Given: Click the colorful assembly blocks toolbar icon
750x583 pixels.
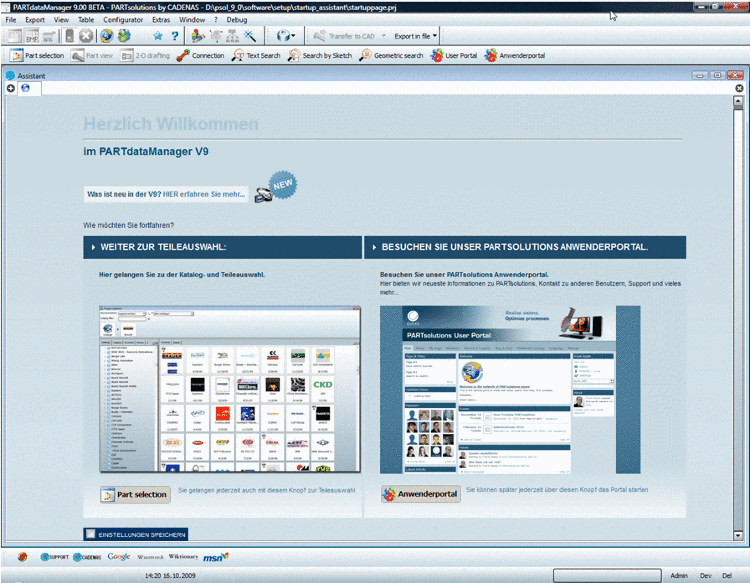Looking at the screenshot, I should coord(198,36).
